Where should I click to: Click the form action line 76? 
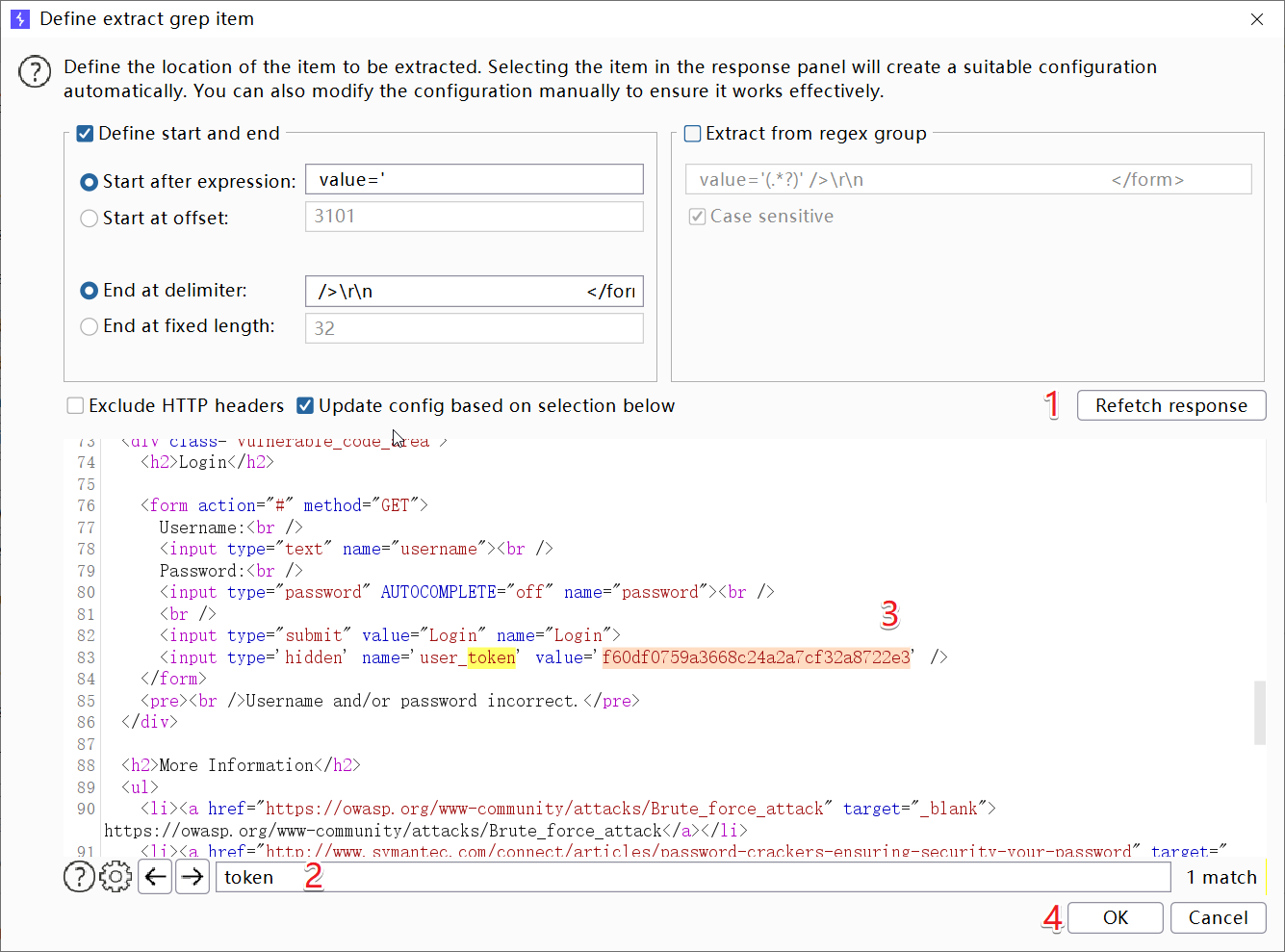(x=284, y=505)
